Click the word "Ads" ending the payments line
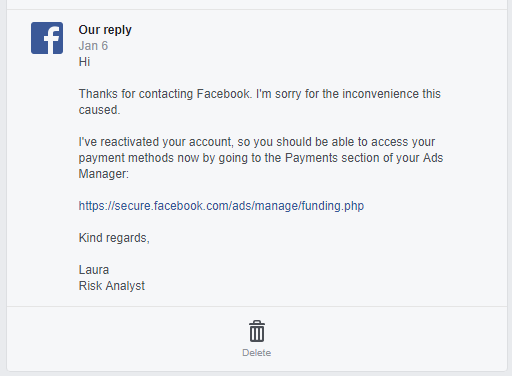 tap(433, 158)
